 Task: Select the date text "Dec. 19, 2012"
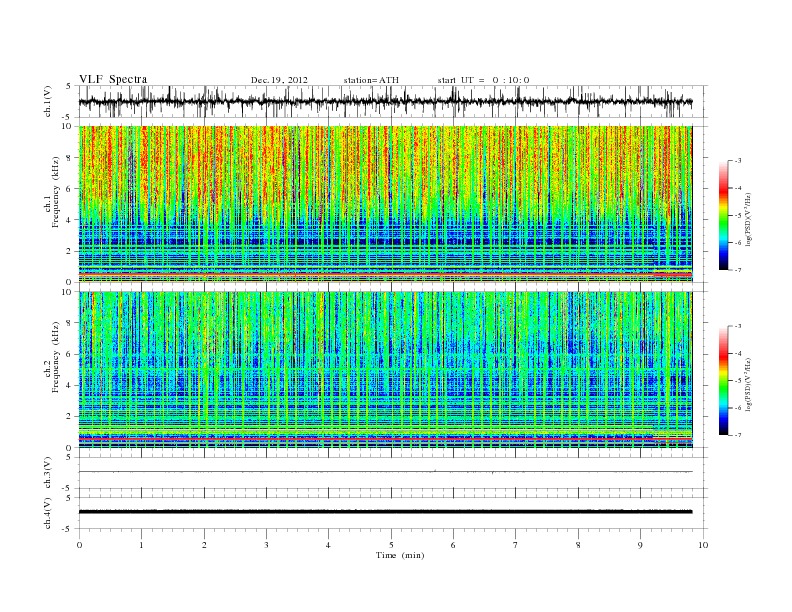[279, 80]
